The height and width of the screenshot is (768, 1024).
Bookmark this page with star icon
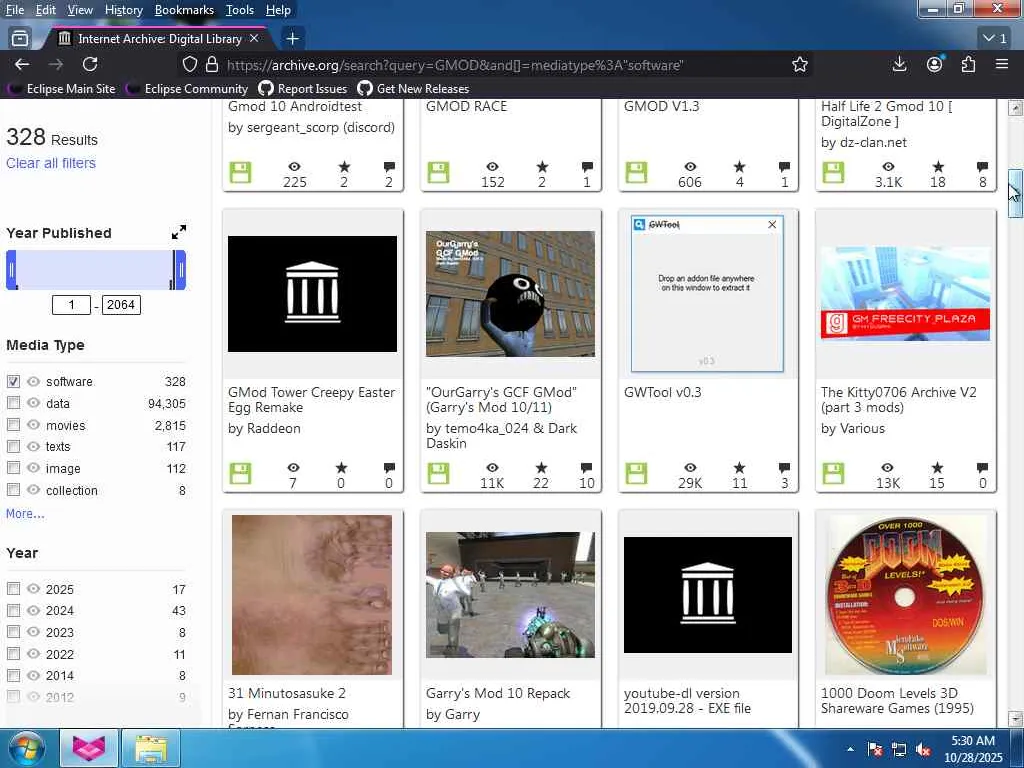(799, 65)
